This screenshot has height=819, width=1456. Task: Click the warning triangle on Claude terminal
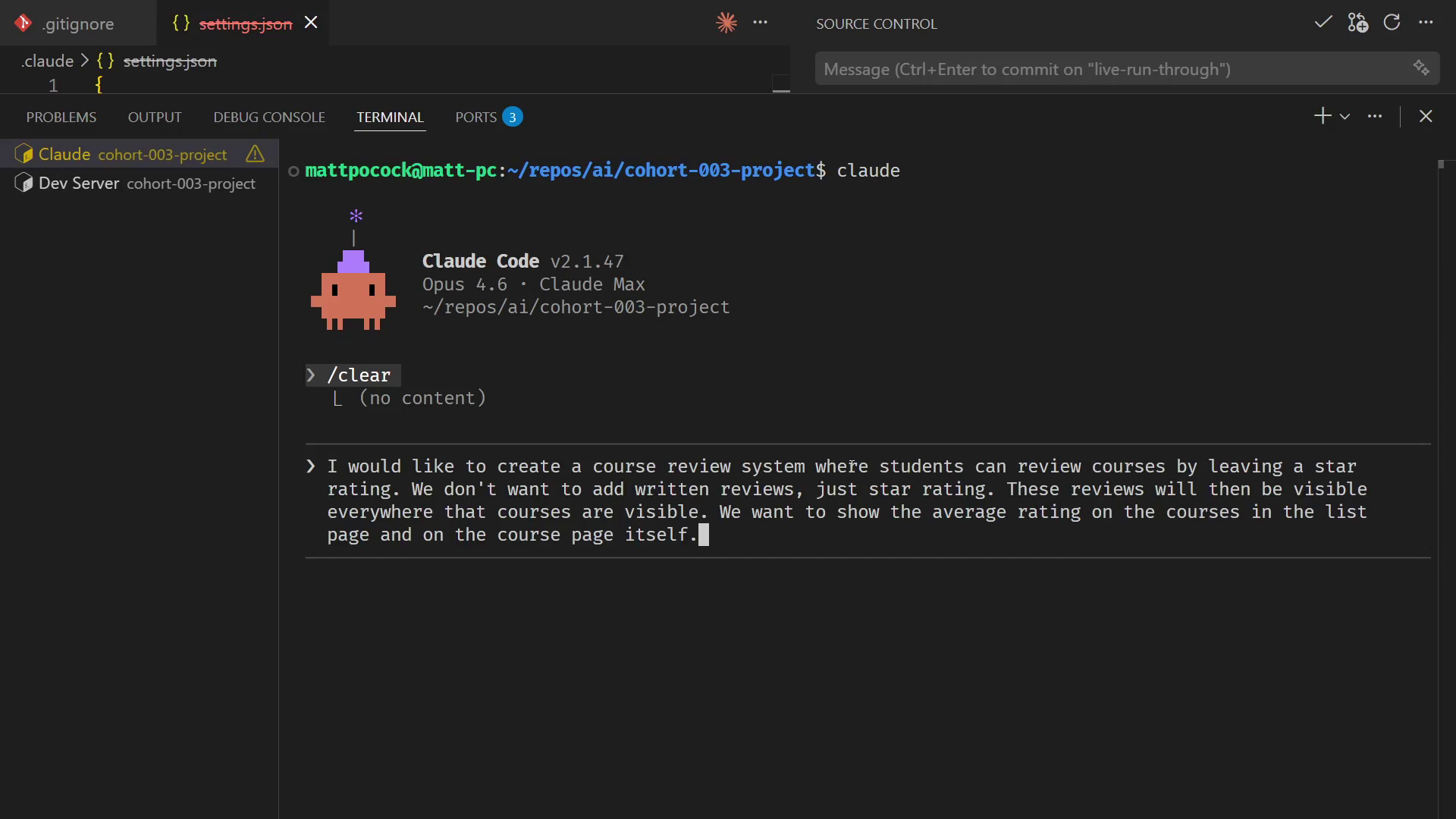coord(255,154)
